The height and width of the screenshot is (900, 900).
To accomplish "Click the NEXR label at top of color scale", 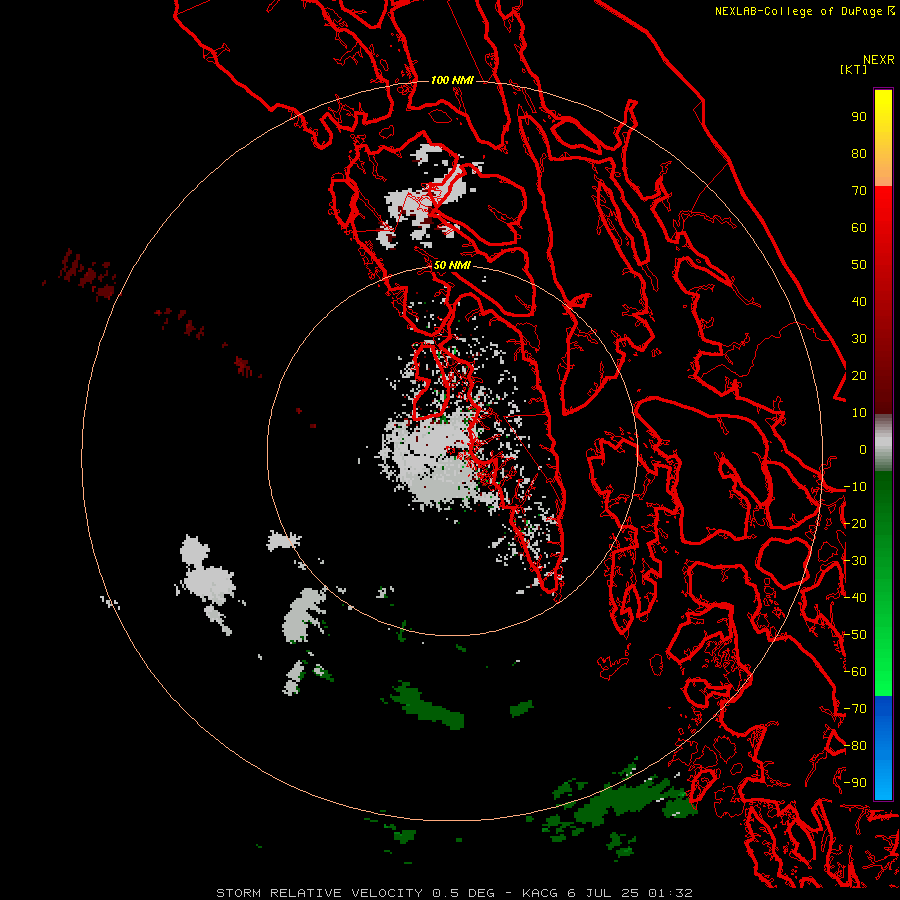I will pyautogui.click(x=879, y=60).
